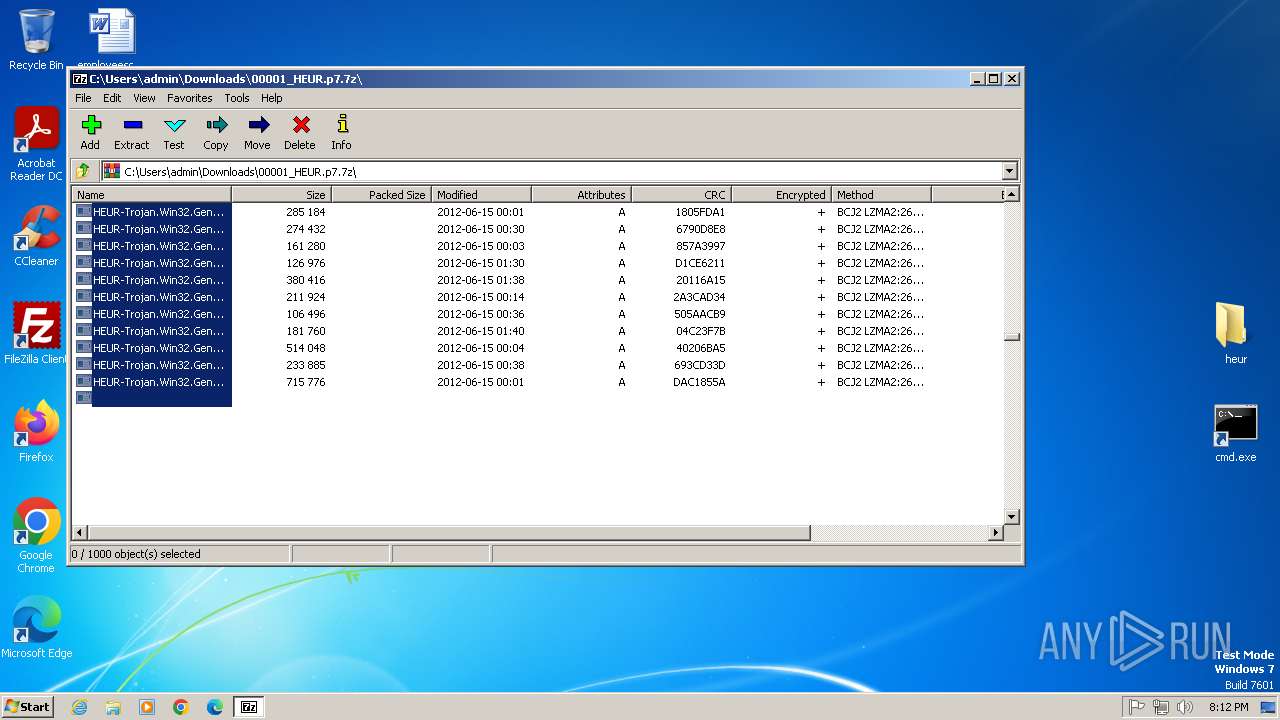The image size is (1280, 720).
Task: Select the file sized 715 776
Action: pos(538,382)
